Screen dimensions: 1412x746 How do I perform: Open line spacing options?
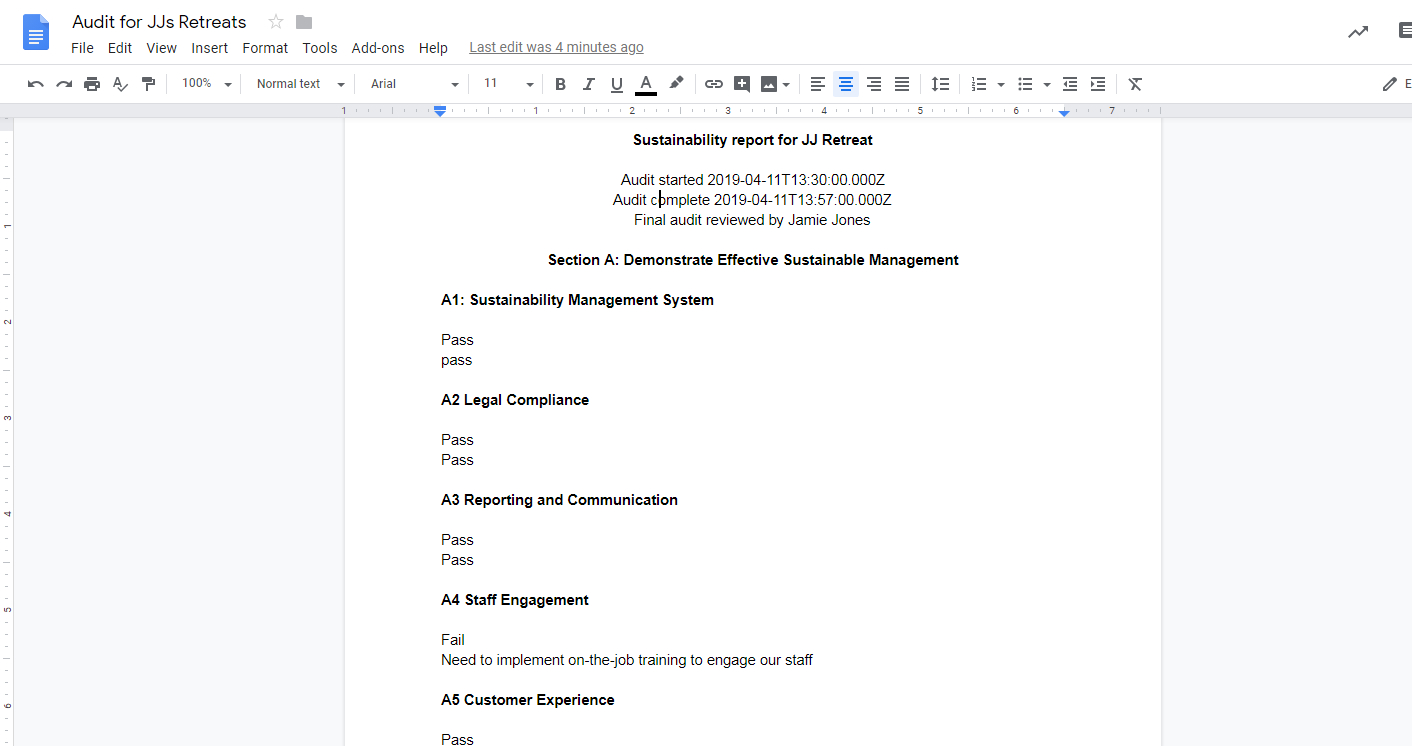click(940, 84)
